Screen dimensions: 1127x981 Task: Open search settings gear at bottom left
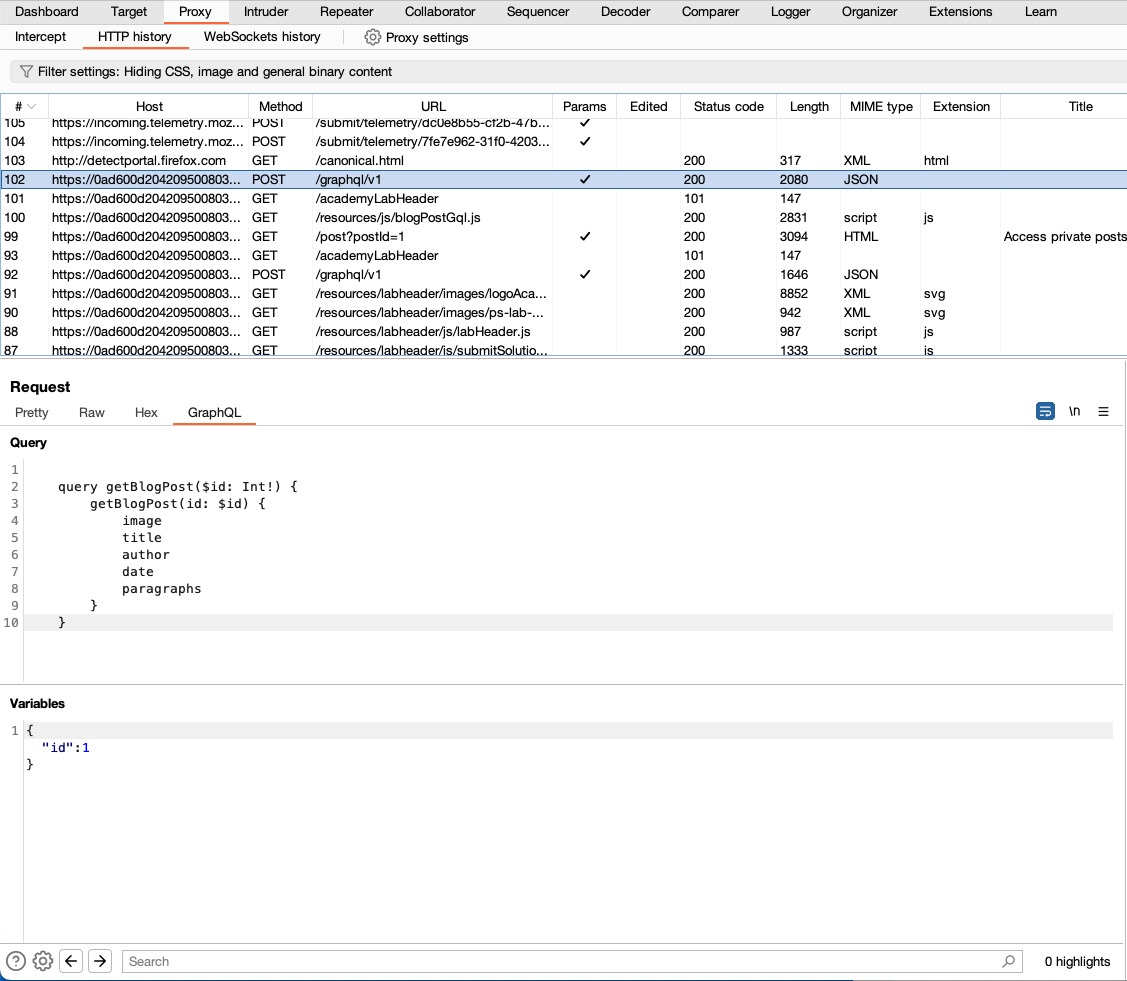click(42, 961)
